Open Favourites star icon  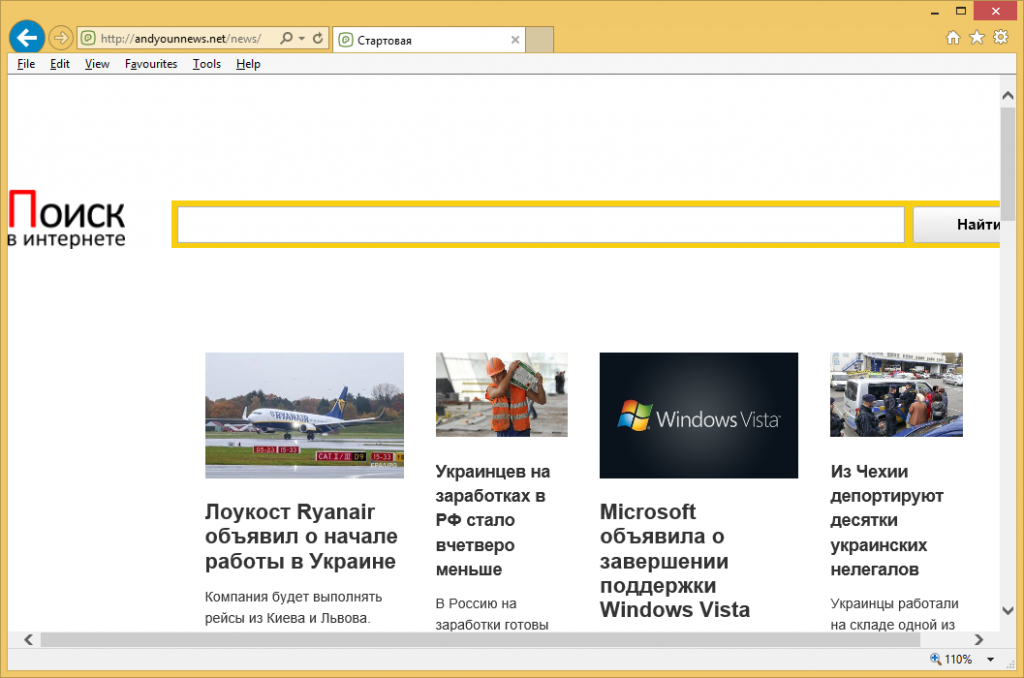(x=977, y=38)
